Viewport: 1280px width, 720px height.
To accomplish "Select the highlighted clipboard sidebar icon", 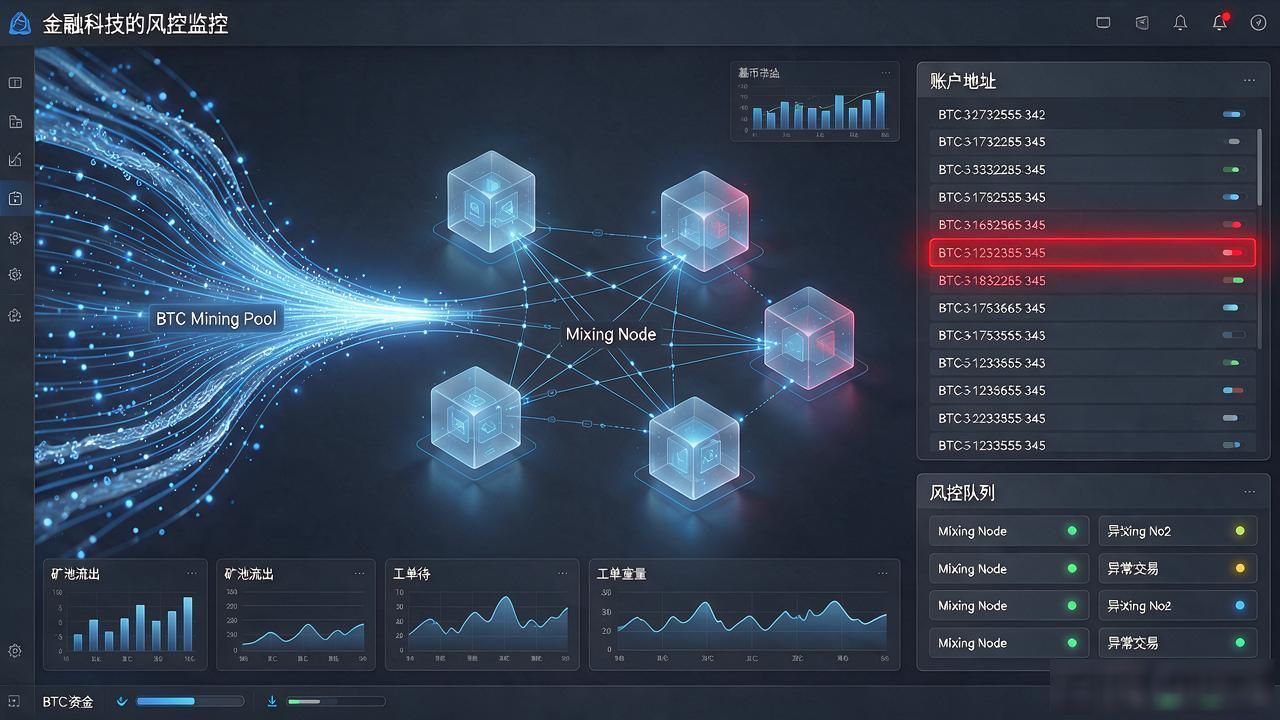I will [15, 198].
